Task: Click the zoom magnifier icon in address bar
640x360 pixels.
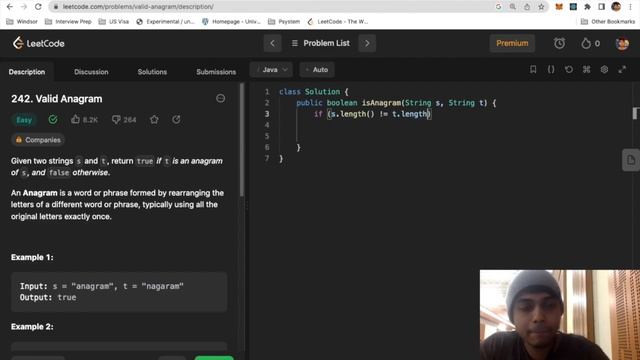Action: point(513,7)
